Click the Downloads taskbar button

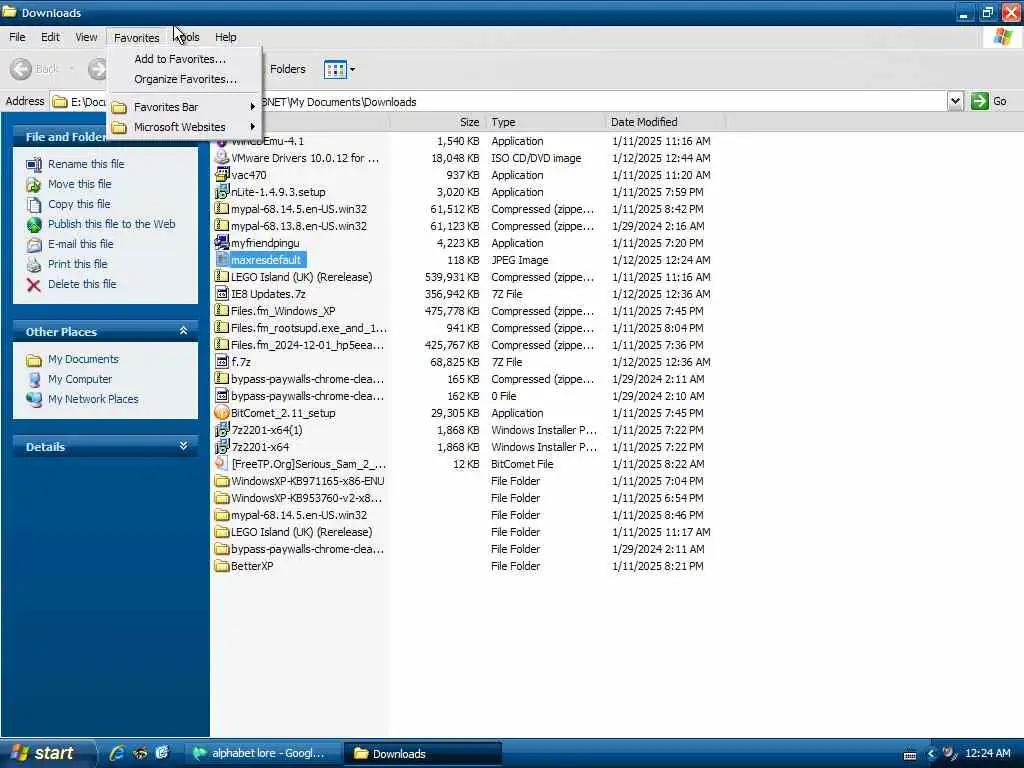(423, 754)
